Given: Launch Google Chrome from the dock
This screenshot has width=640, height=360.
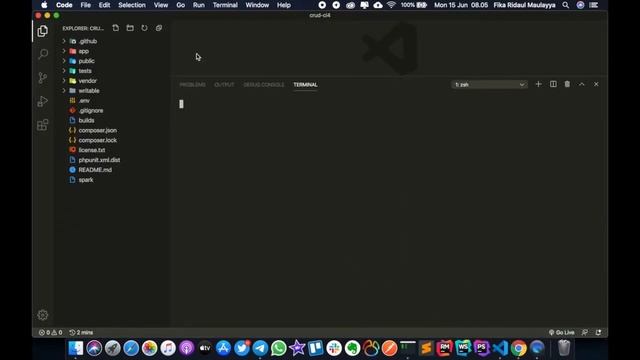Looking at the screenshot, I should click(519, 348).
